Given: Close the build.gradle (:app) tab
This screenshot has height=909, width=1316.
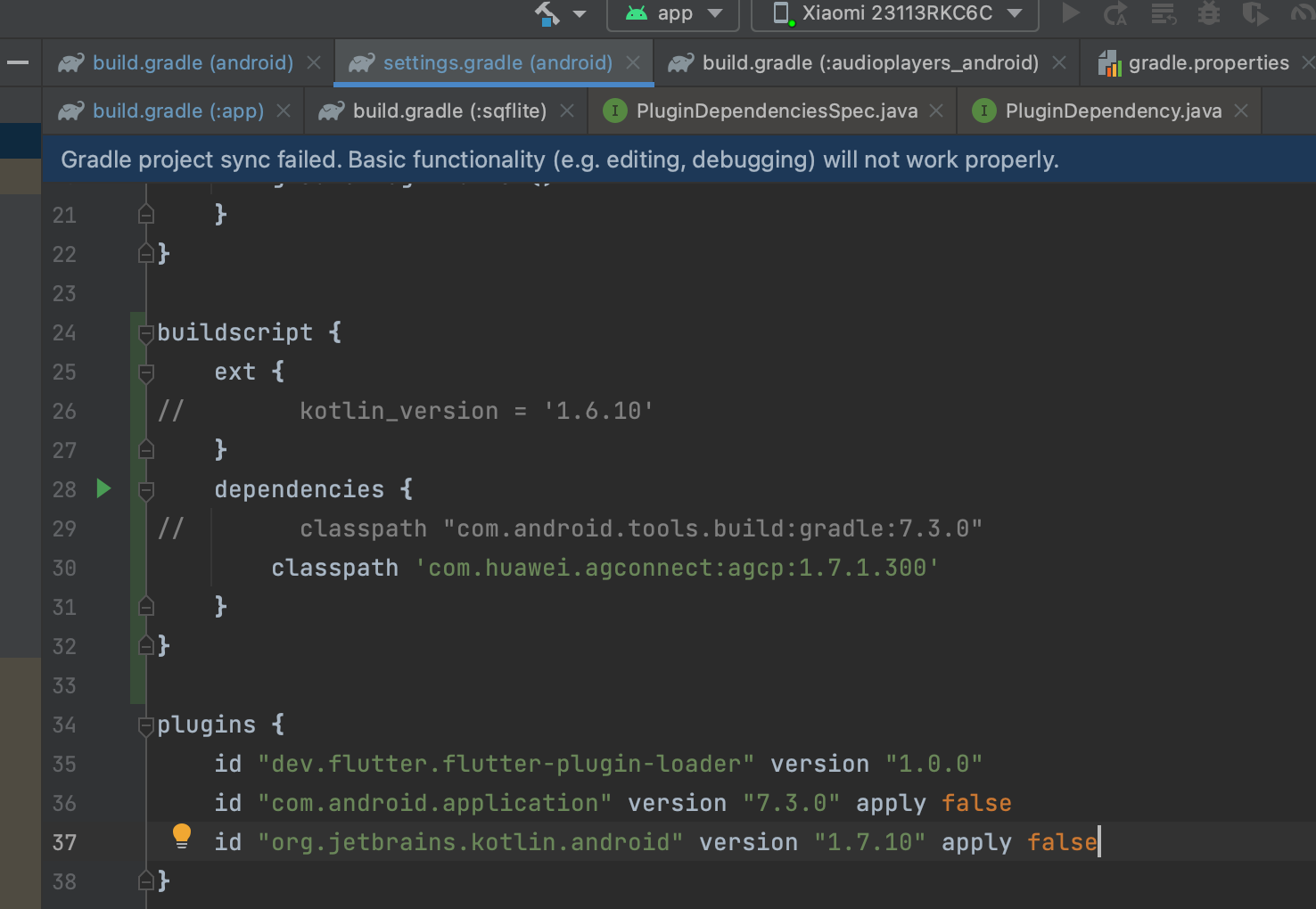Looking at the screenshot, I should (284, 111).
